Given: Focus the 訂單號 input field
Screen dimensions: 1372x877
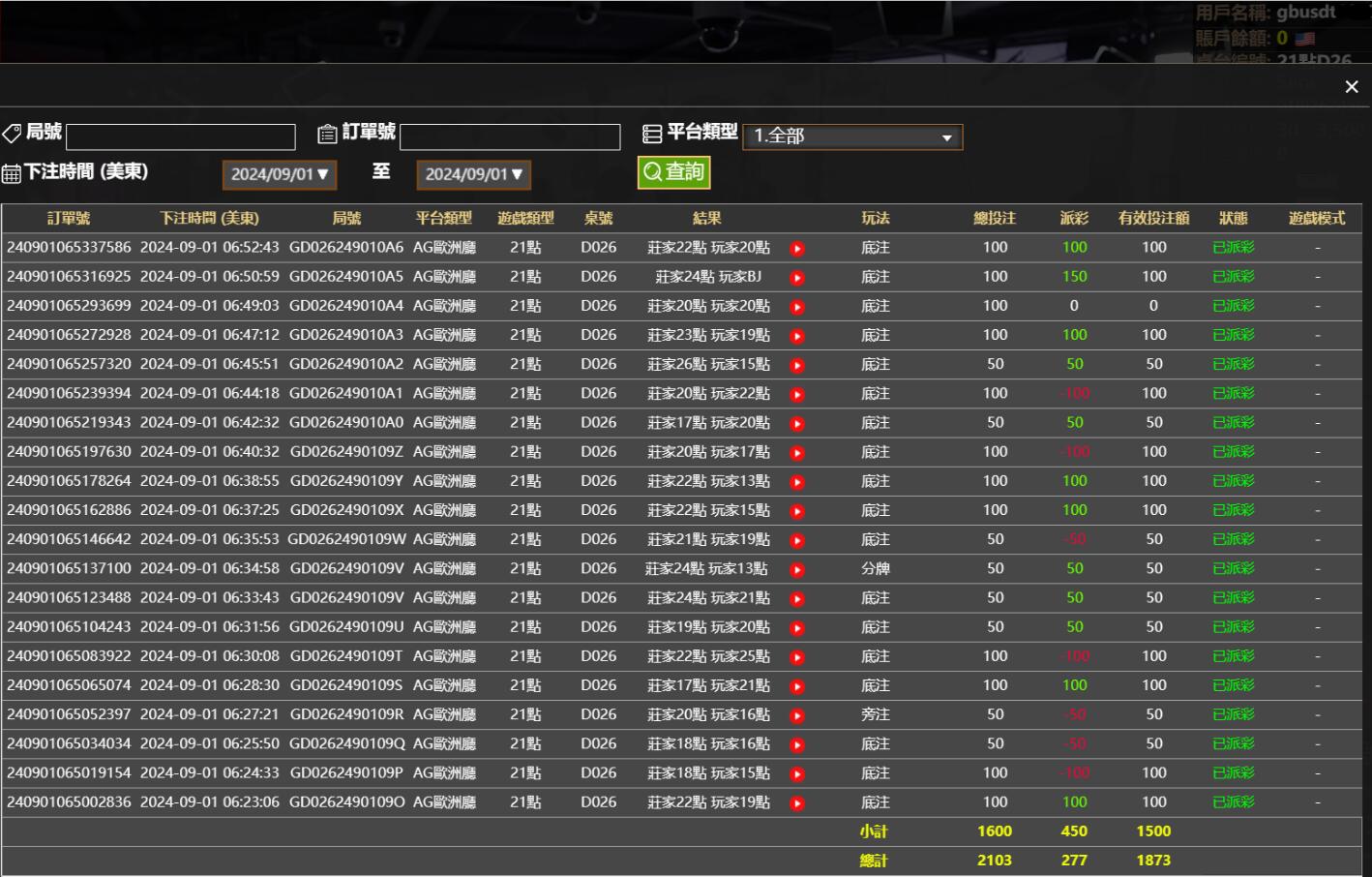Looking at the screenshot, I should coord(510,136).
